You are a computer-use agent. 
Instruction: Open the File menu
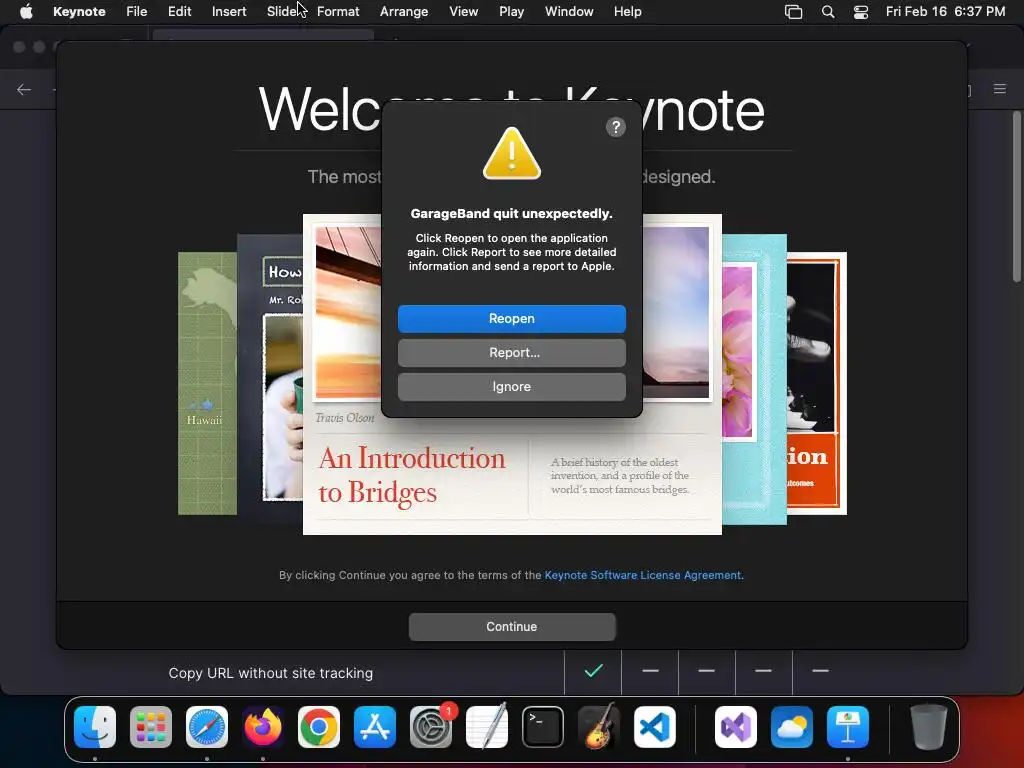click(136, 12)
